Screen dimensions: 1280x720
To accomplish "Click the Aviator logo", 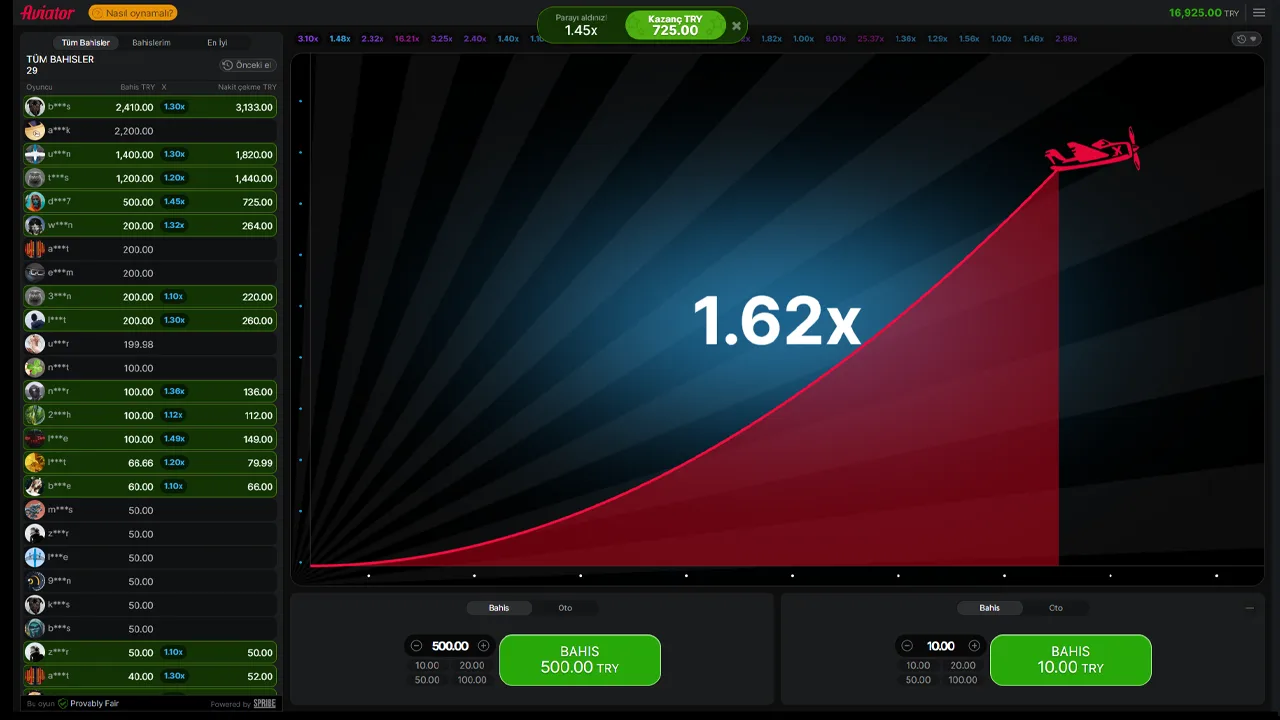I will click(48, 13).
